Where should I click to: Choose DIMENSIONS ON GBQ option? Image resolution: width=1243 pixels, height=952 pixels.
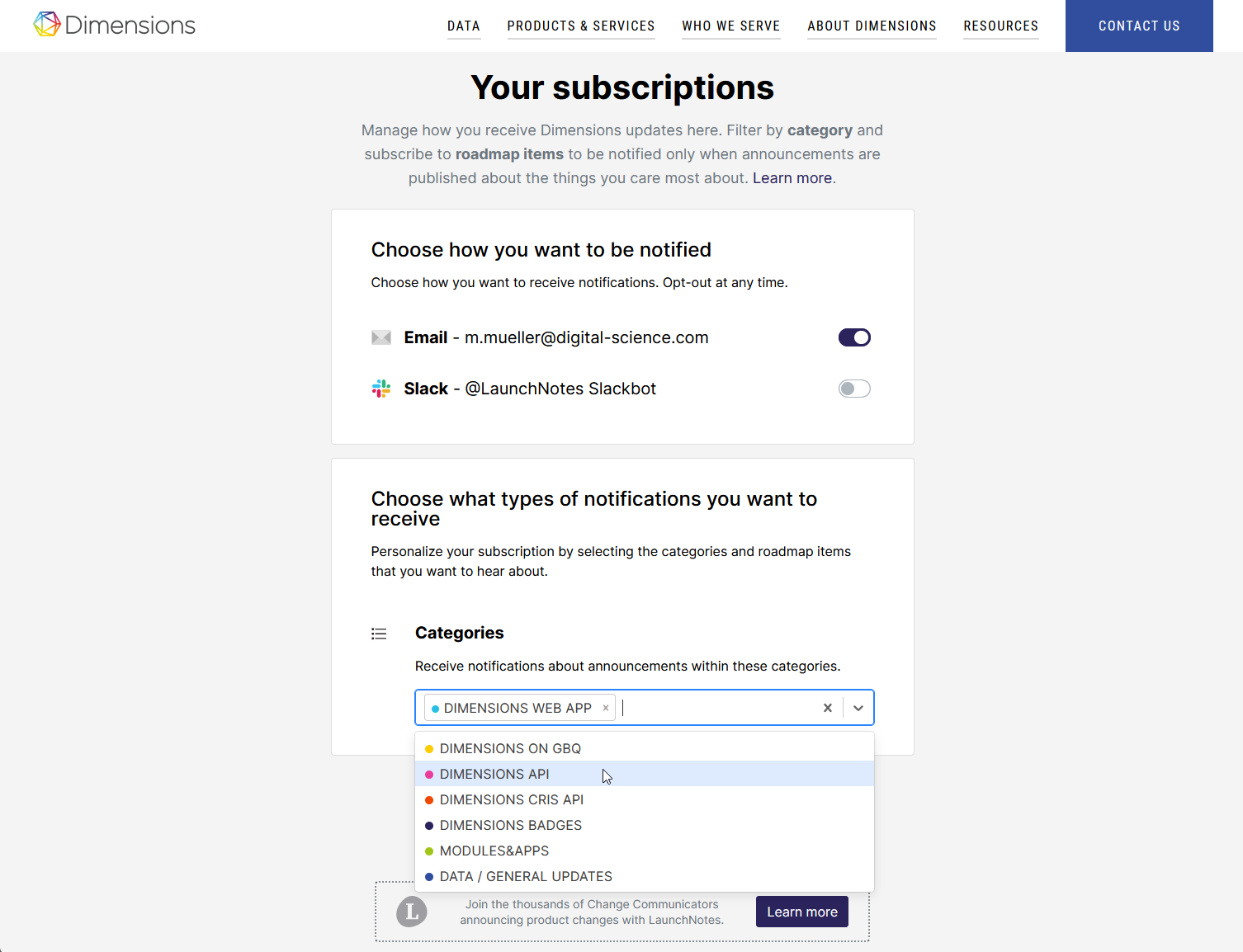[510, 748]
